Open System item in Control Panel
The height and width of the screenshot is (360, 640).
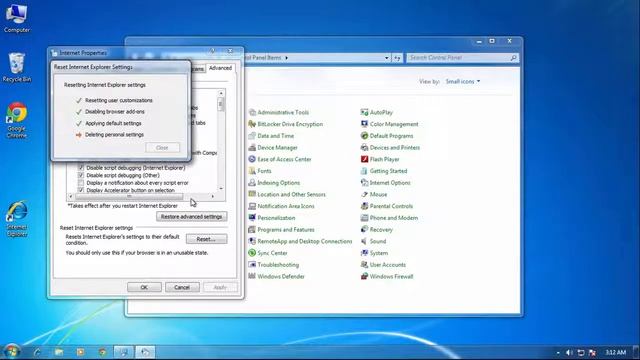tap(374, 253)
